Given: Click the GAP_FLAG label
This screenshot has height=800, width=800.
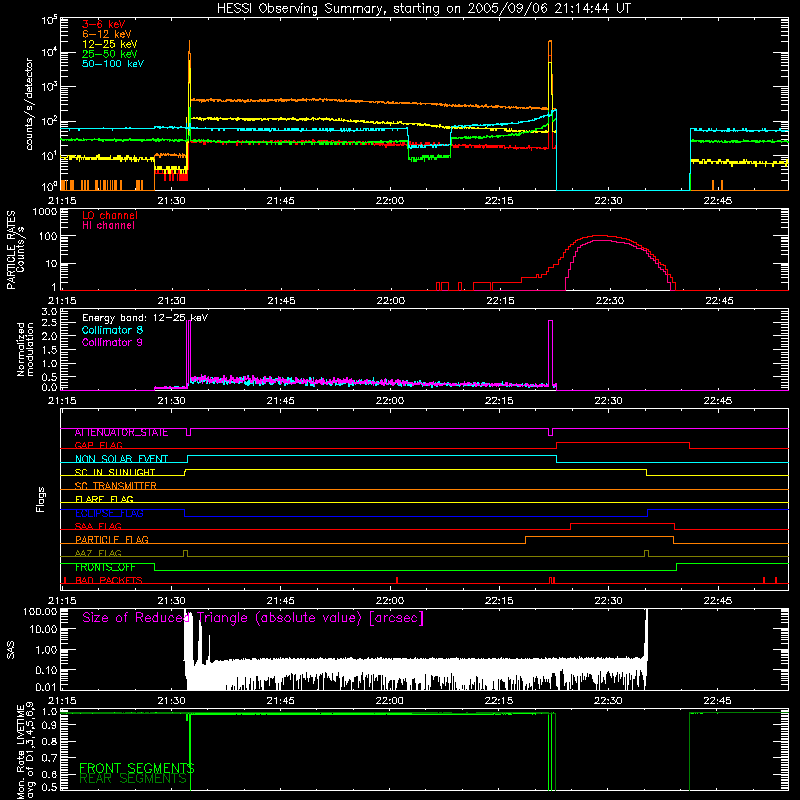Looking at the screenshot, I should 98,445.
